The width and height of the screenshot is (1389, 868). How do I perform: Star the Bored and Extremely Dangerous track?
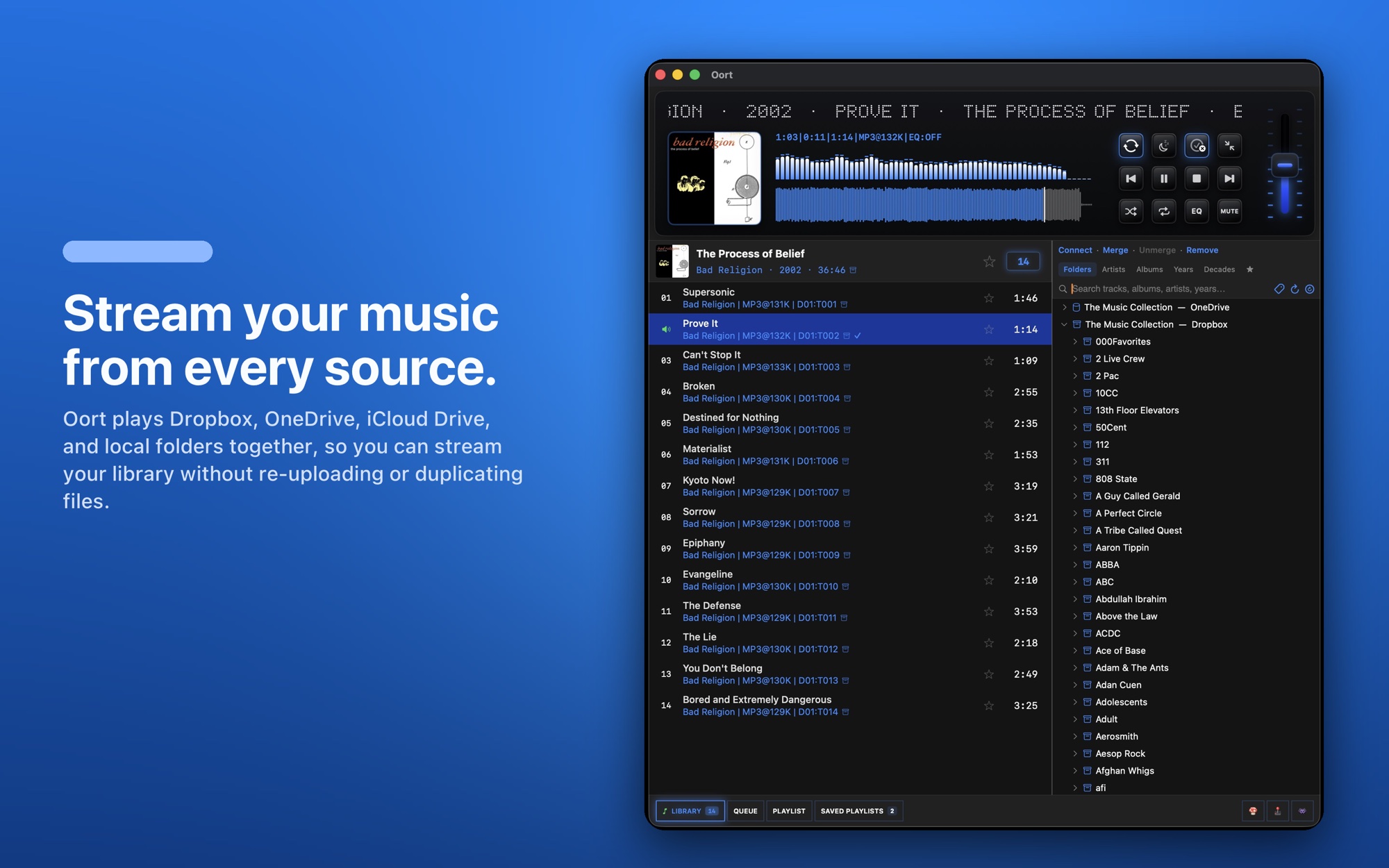pos(988,706)
